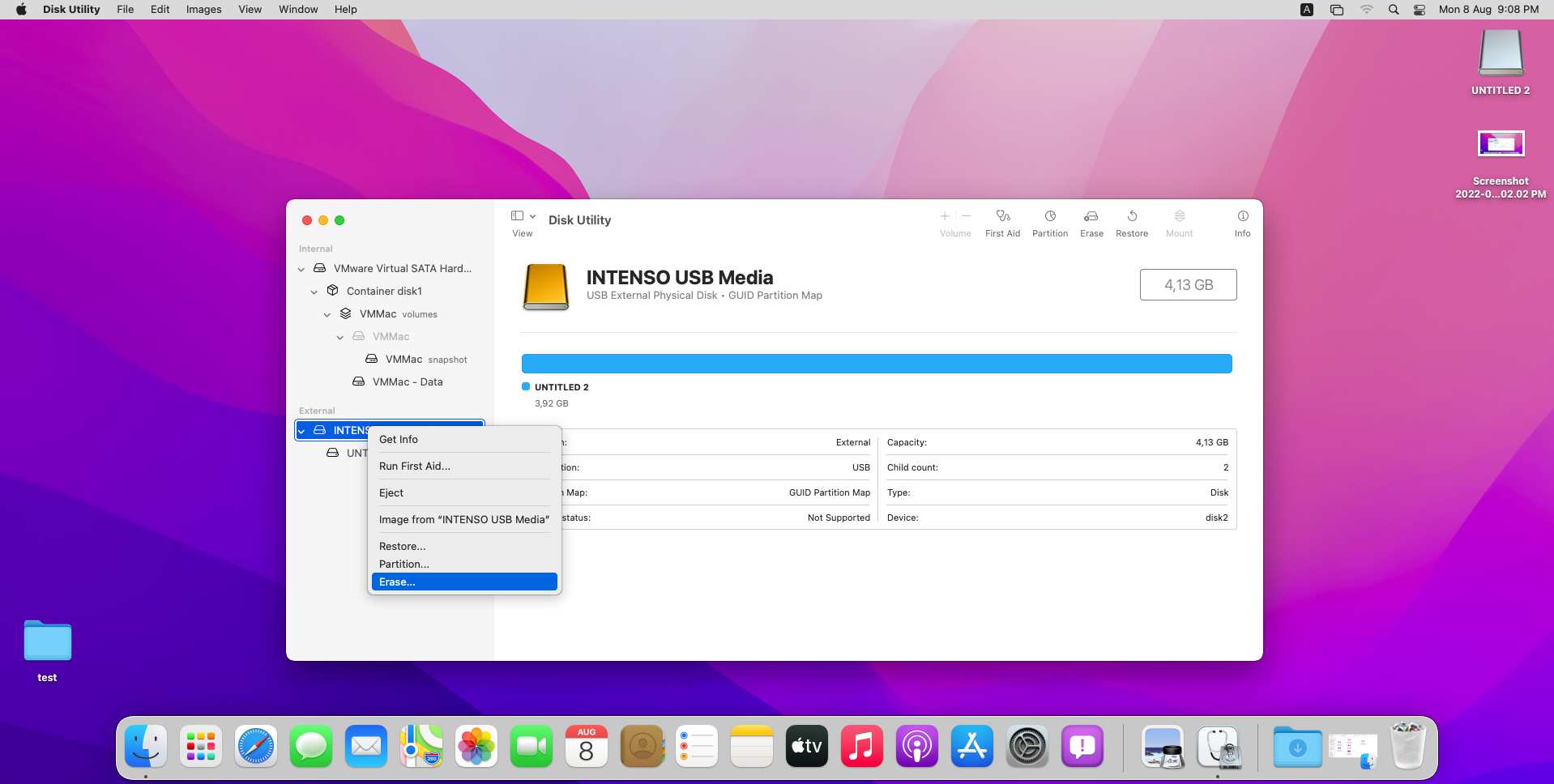1554x784 pixels.
Task: Open Maps in the Dock
Action: coord(421,746)
